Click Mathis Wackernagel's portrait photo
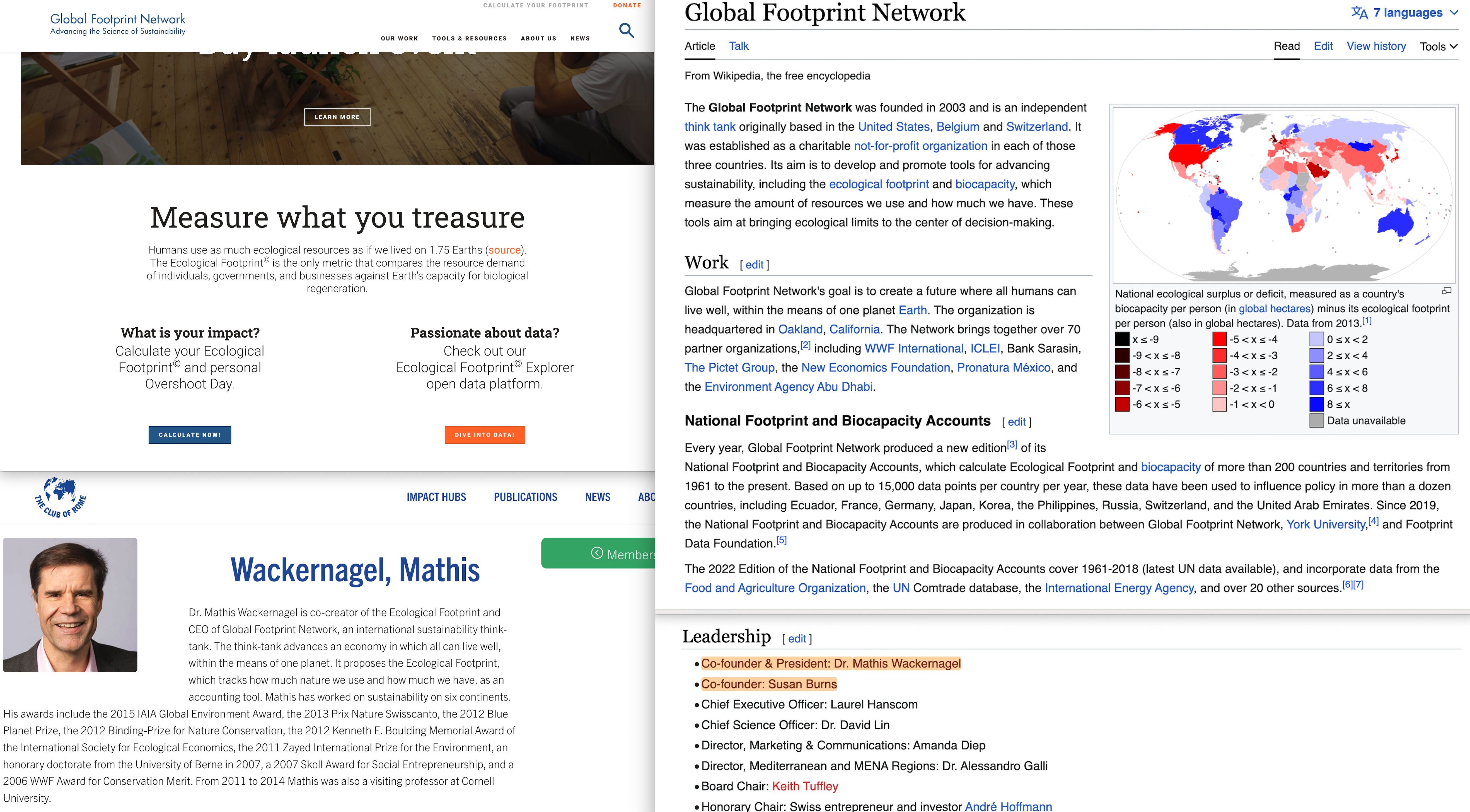This screenshot has height=812, width=1470. click(70, 605)
